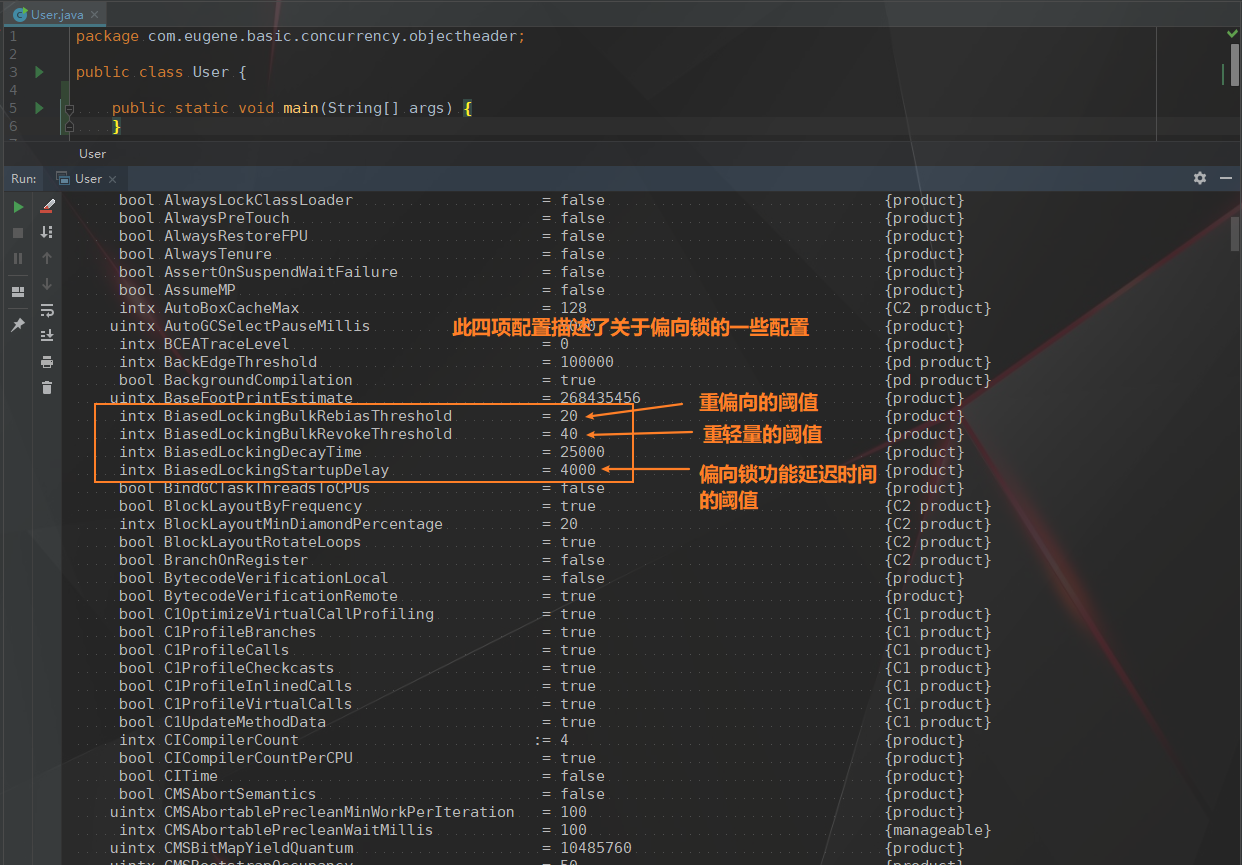
Task: Pin the Run tab with pushpin icon
Action: (x=18, y=325)
